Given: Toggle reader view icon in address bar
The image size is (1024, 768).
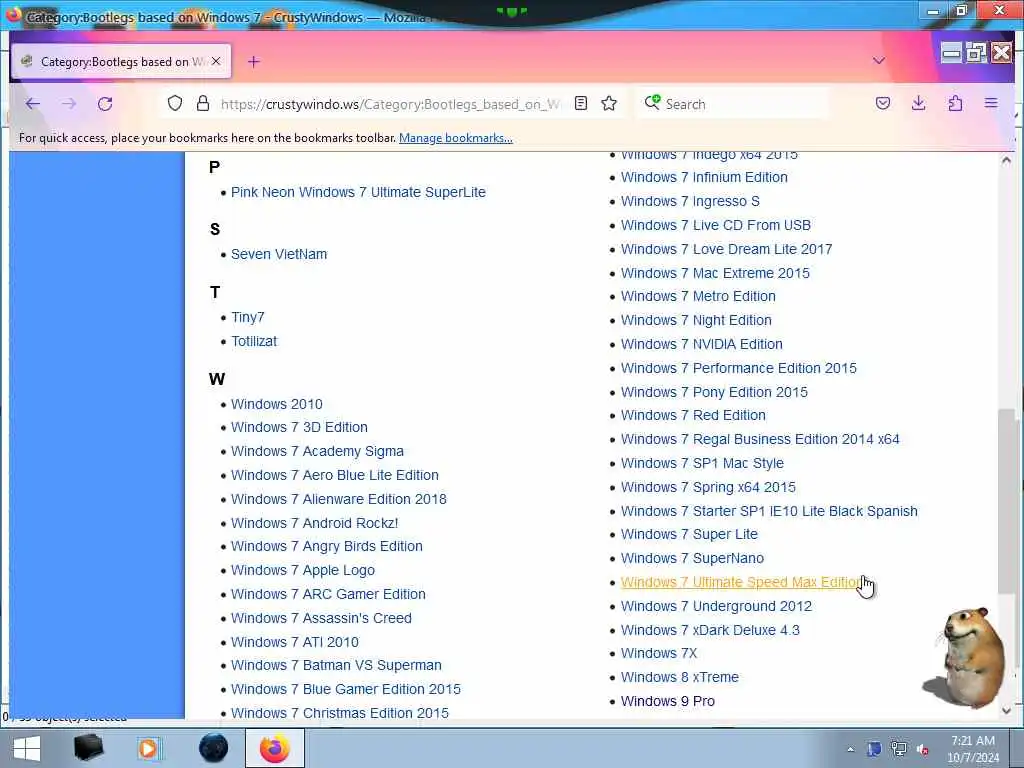Looking at the screenshot, I should coord(581,103).
